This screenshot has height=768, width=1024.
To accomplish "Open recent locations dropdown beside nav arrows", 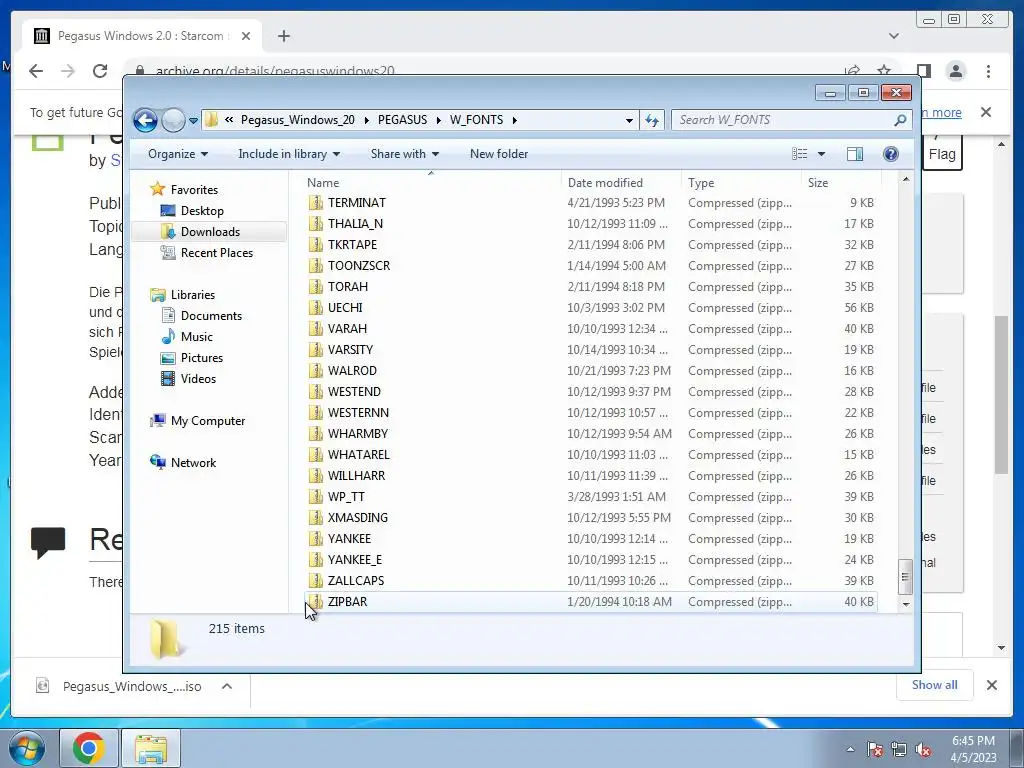I will 193,120.
